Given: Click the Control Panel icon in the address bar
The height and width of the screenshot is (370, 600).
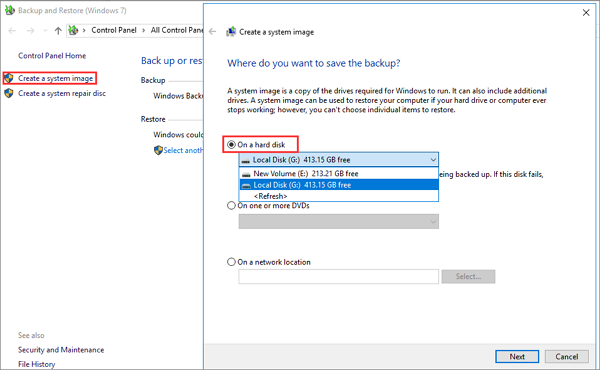Looking at the screenshot, I should click(x=73, y=30).
